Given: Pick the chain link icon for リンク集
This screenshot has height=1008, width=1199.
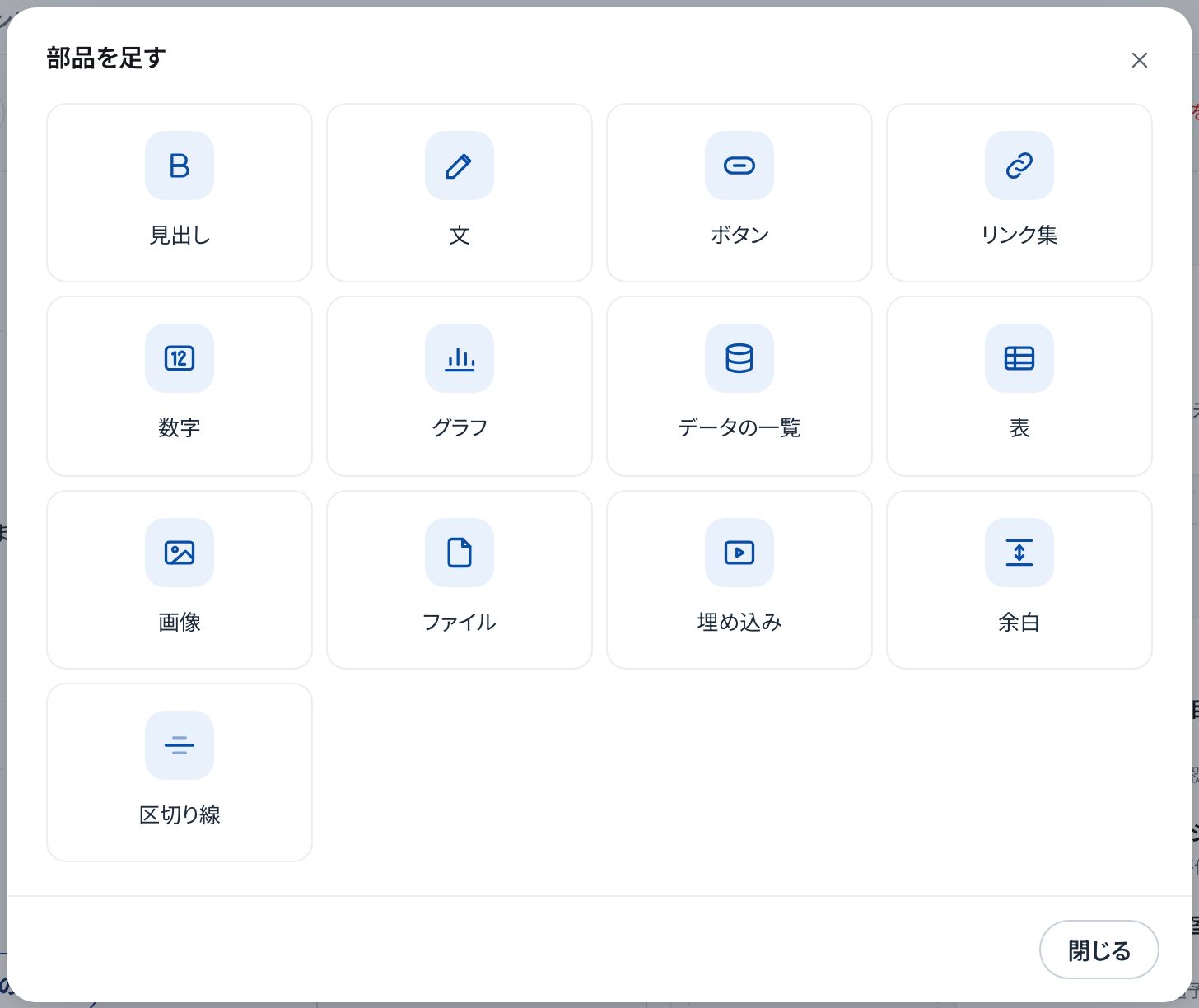Looking at the screenshot, I should (1019, 166).
